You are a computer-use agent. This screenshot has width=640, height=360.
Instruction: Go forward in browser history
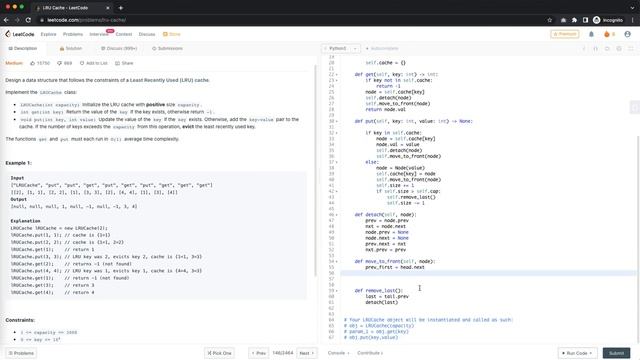click(x=17, y=20)
